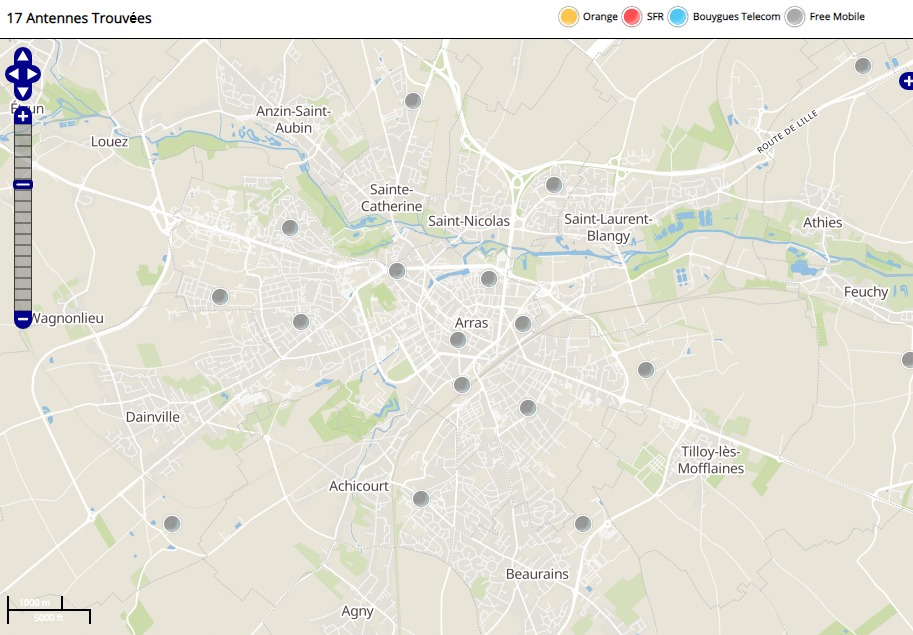Toggle the Orange operator legend circle
This screenshot has width=913, height=635.
click(x=568, y=17)
